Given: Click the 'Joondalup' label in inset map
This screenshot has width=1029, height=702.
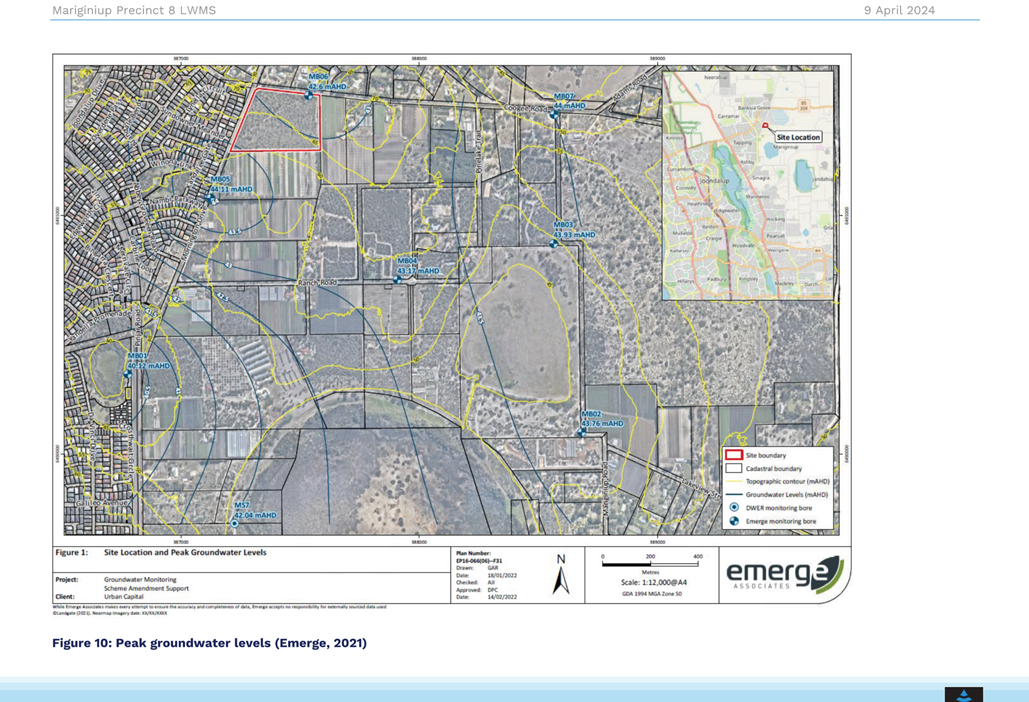Looking at the screenshot, I should point(714,180).
